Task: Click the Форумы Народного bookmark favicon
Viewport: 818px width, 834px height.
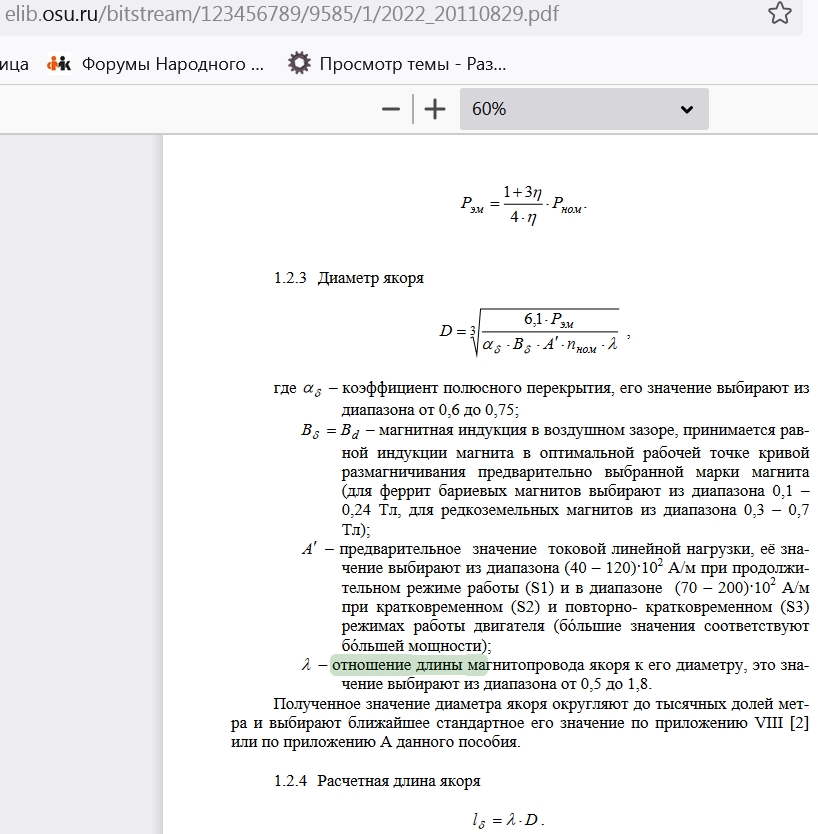Action: [59, 64]
